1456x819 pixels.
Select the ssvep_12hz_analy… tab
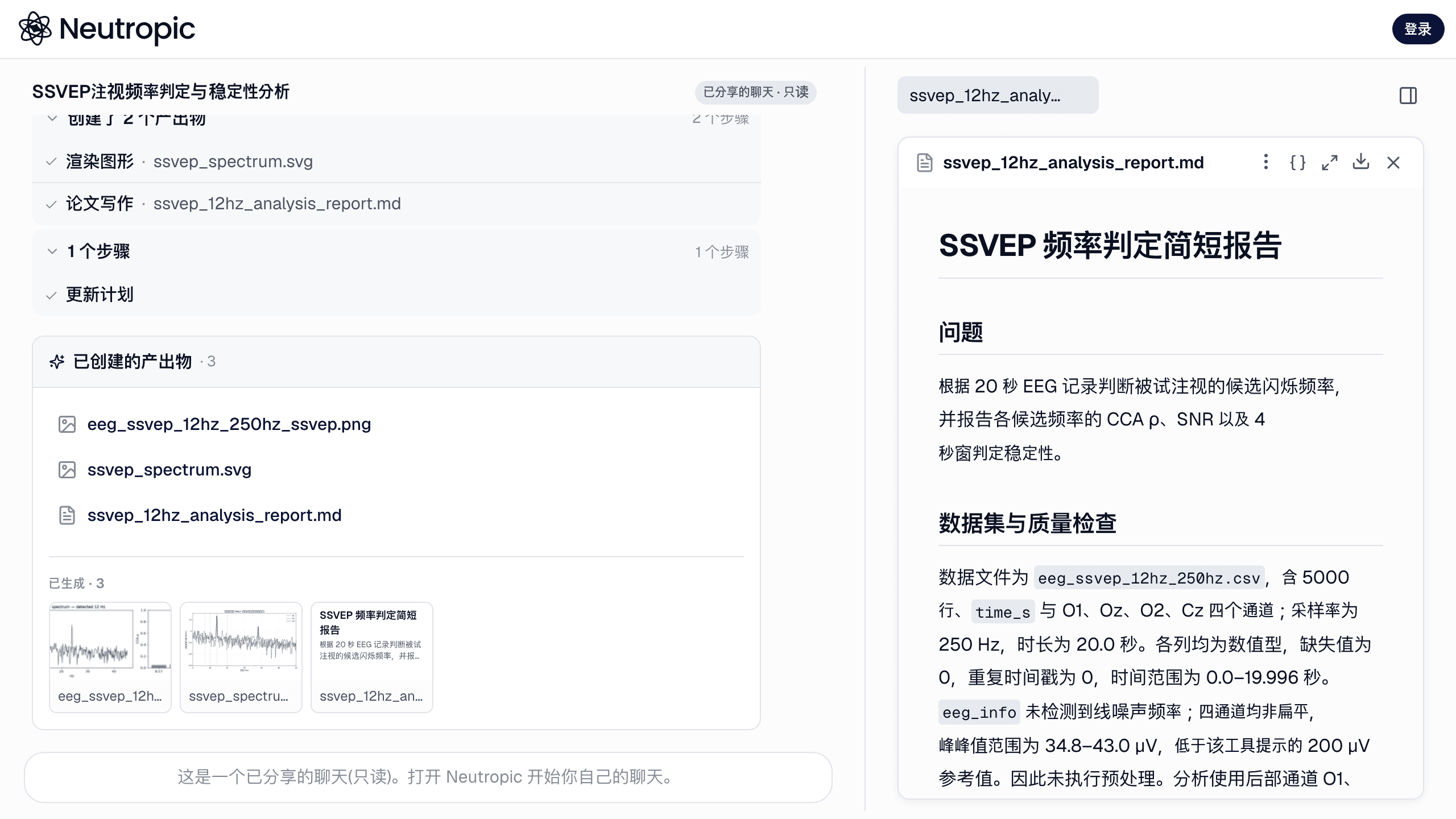click(x=998, y=95)
